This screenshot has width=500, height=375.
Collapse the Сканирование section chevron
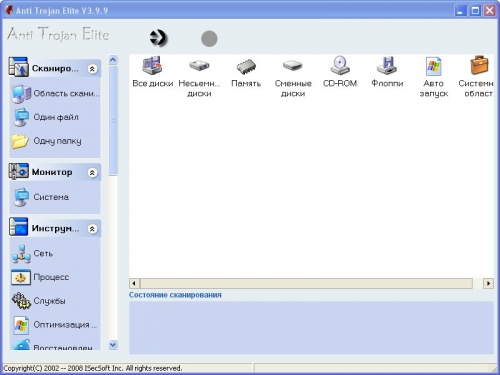(92, 69)
